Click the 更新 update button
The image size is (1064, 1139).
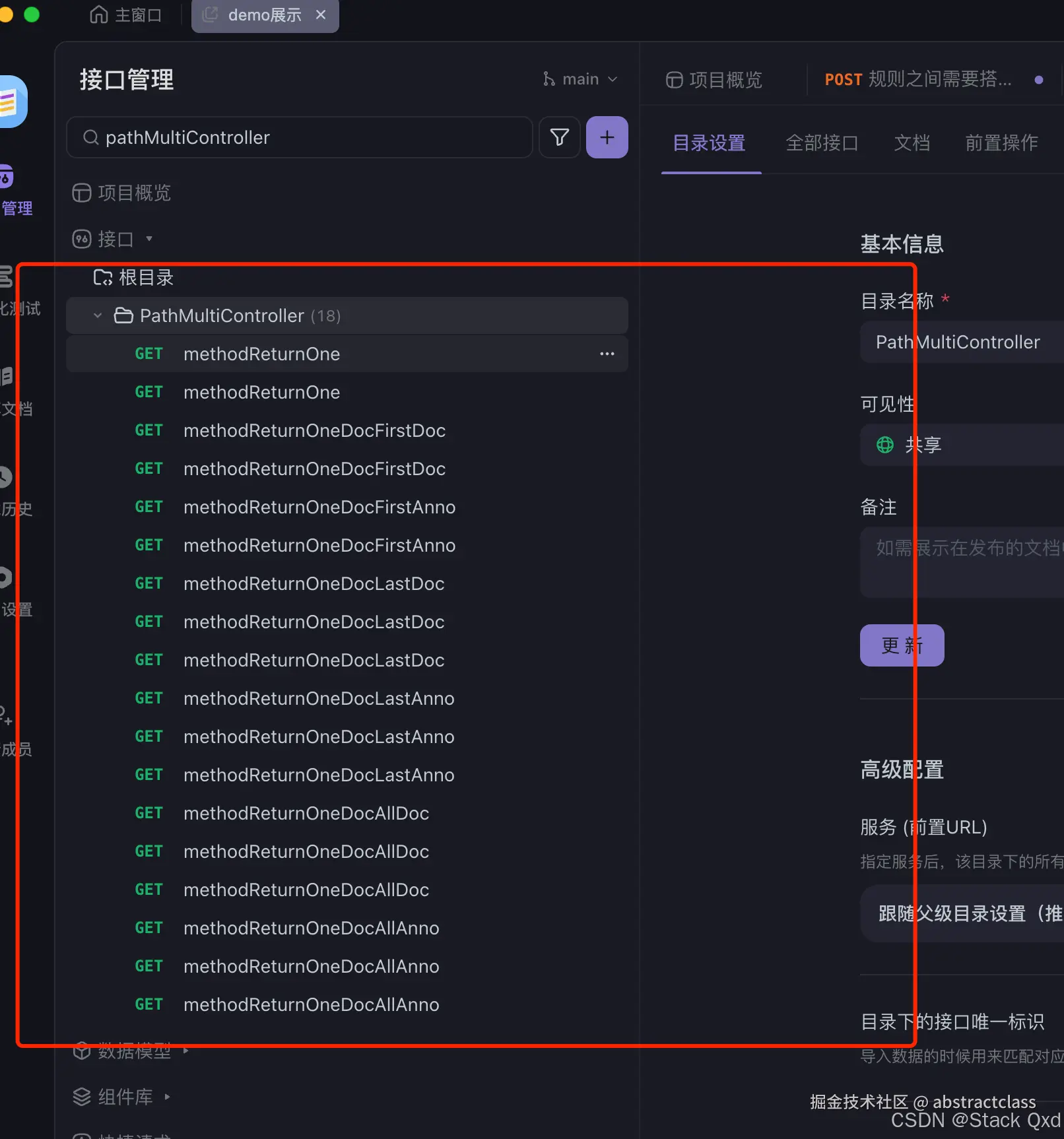902,645
